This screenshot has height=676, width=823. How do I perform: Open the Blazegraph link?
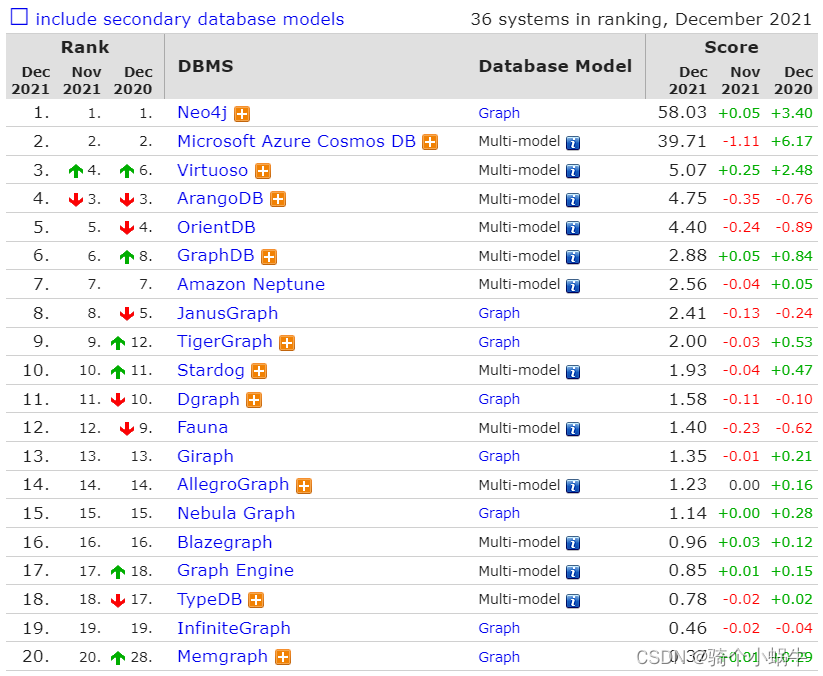(x=225, y=542)
